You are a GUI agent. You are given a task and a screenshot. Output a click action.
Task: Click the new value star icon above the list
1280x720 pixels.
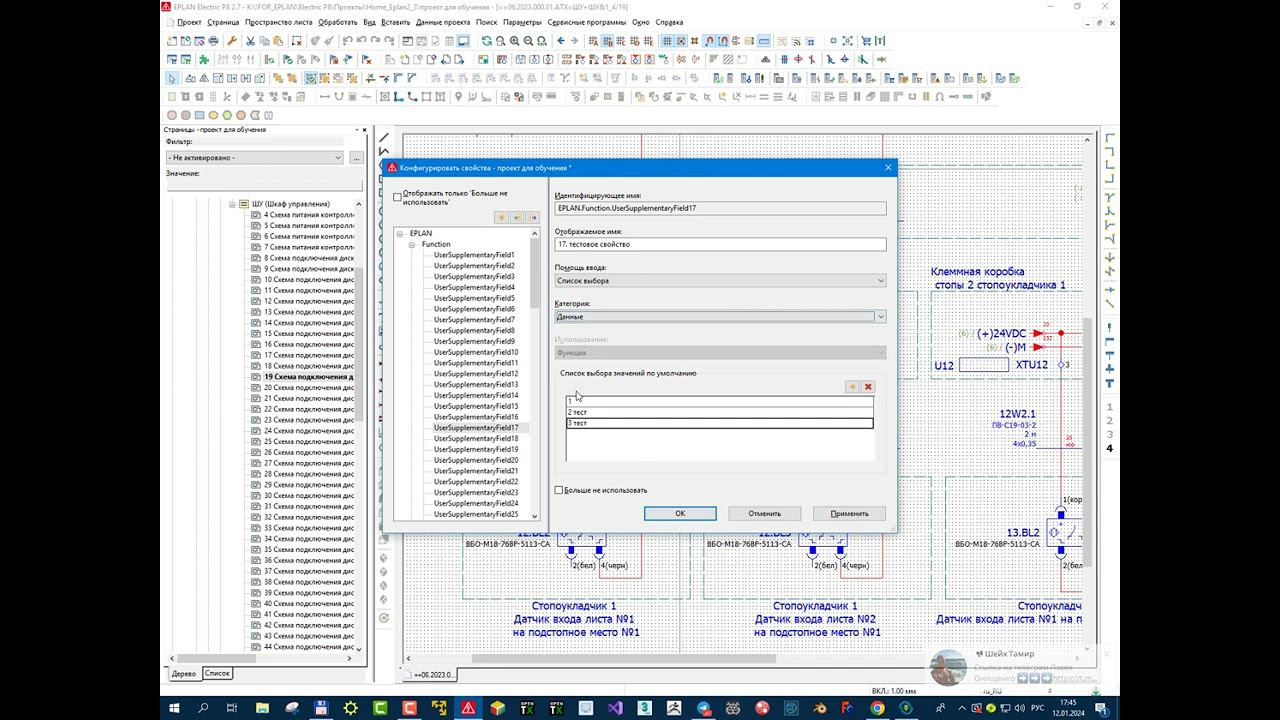(x=852, y=387)
